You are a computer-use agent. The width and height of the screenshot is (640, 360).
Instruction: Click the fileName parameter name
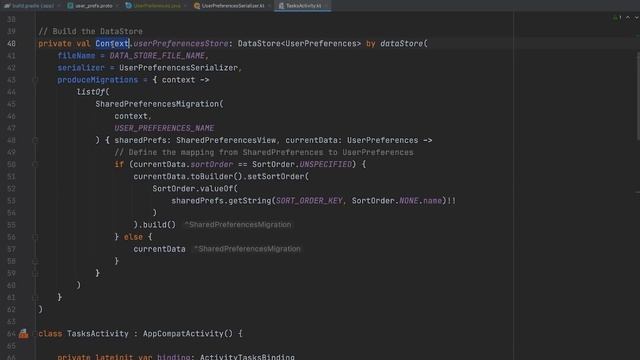pos(76,56)
